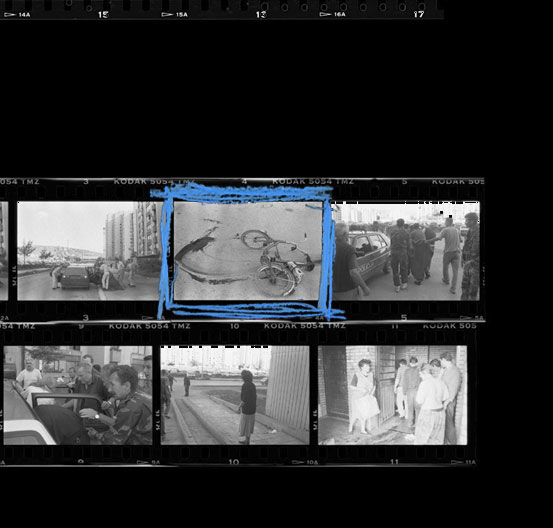Click the 15A arrow marker on top strip

tap(175, 15)
